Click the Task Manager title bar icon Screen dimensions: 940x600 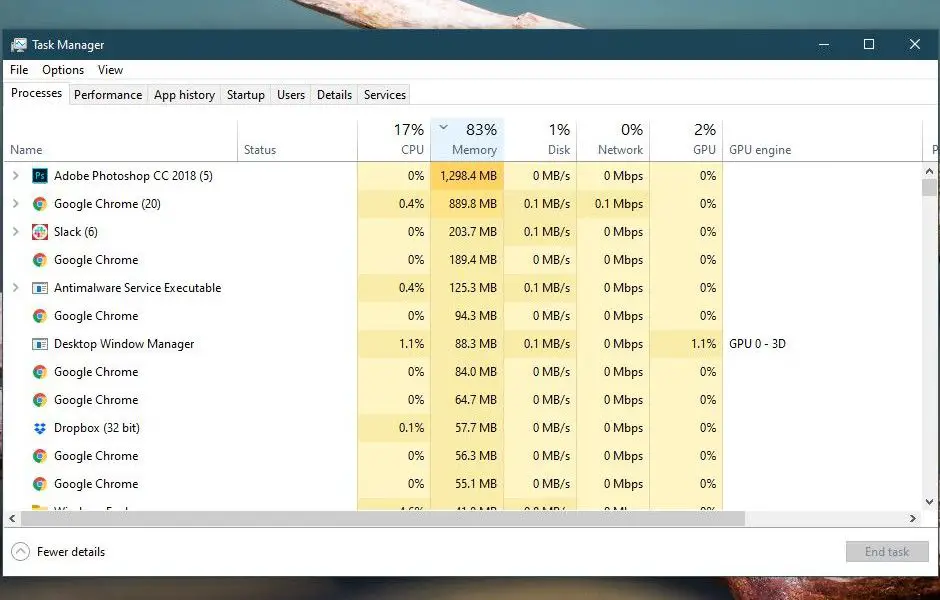pos(19,45)
